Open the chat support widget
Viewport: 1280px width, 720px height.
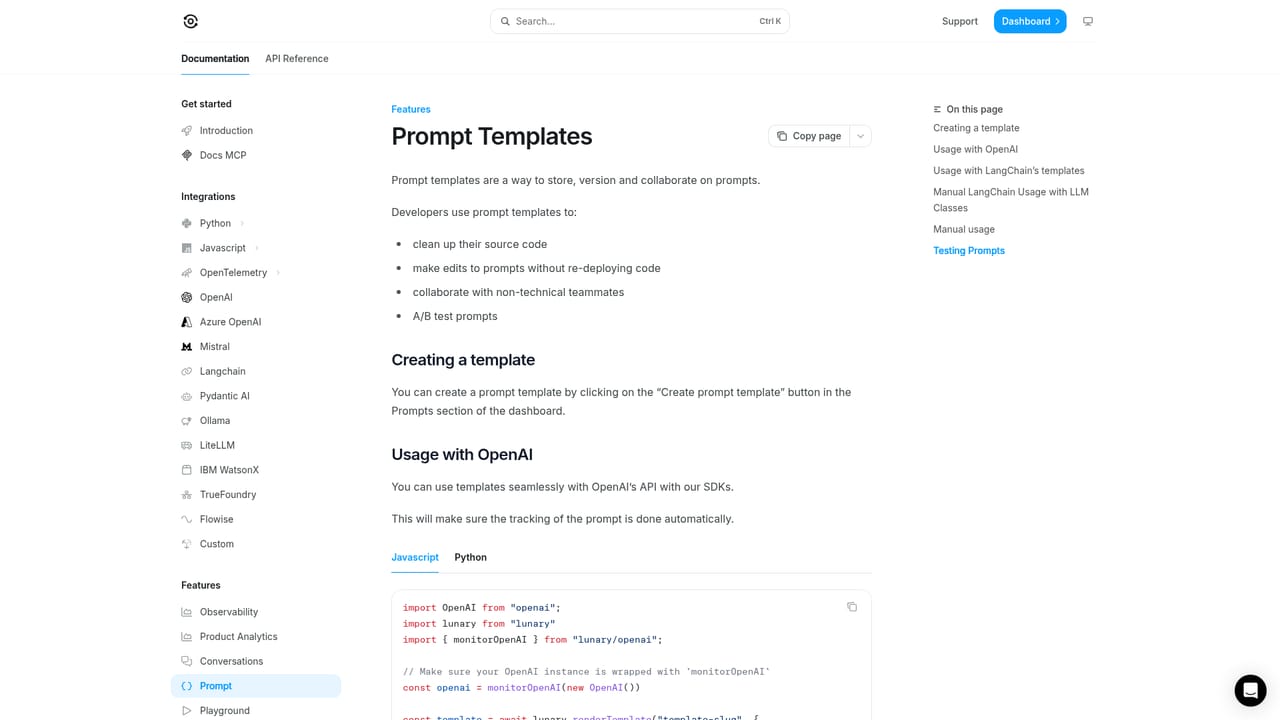pyautogui.click(x=1250, y=690)
